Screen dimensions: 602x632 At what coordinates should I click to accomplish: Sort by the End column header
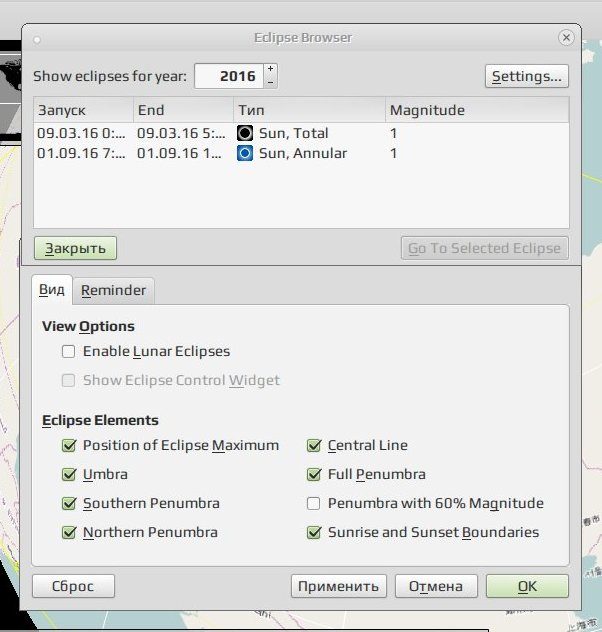tap(183, 110)
